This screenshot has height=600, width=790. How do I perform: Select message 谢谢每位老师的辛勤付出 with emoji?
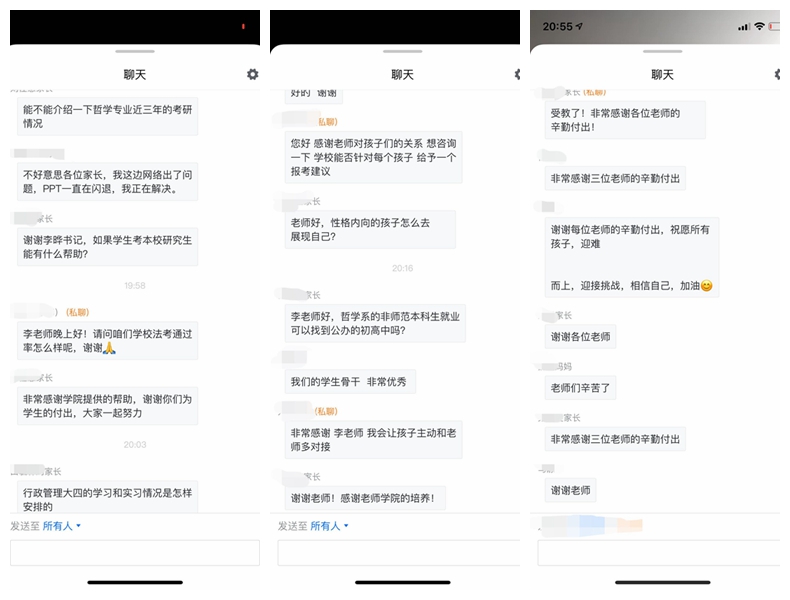(x=632, y=257)
